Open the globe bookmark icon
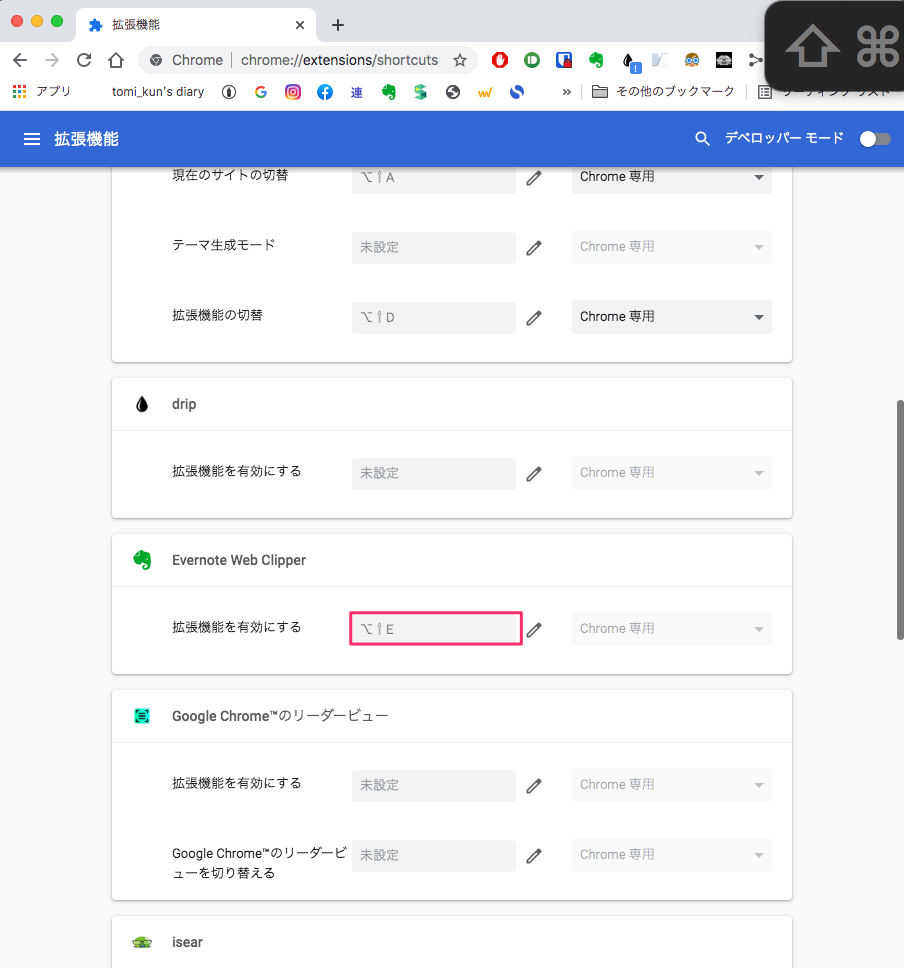 453,92
